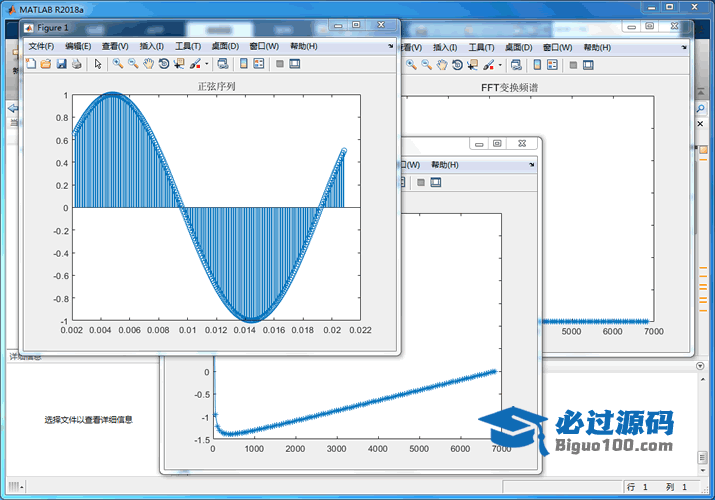Viewport: 715px width, 500px height.
Task: Click New Figure icon in Figure 1 toolbar
Action: (x=31, y=64)
